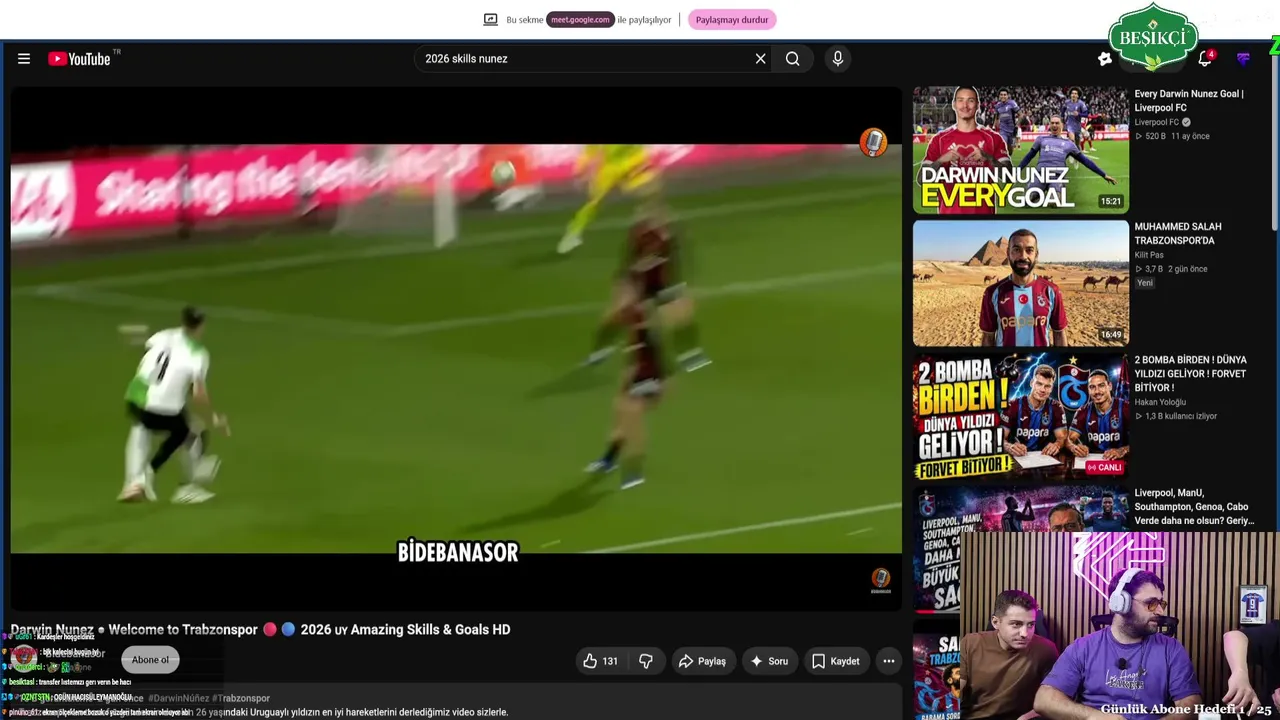Click the #Trabzonspor hashtag in description
Image resolution: width=1280 pixels, height=720 pixels.
click(241, 698)
